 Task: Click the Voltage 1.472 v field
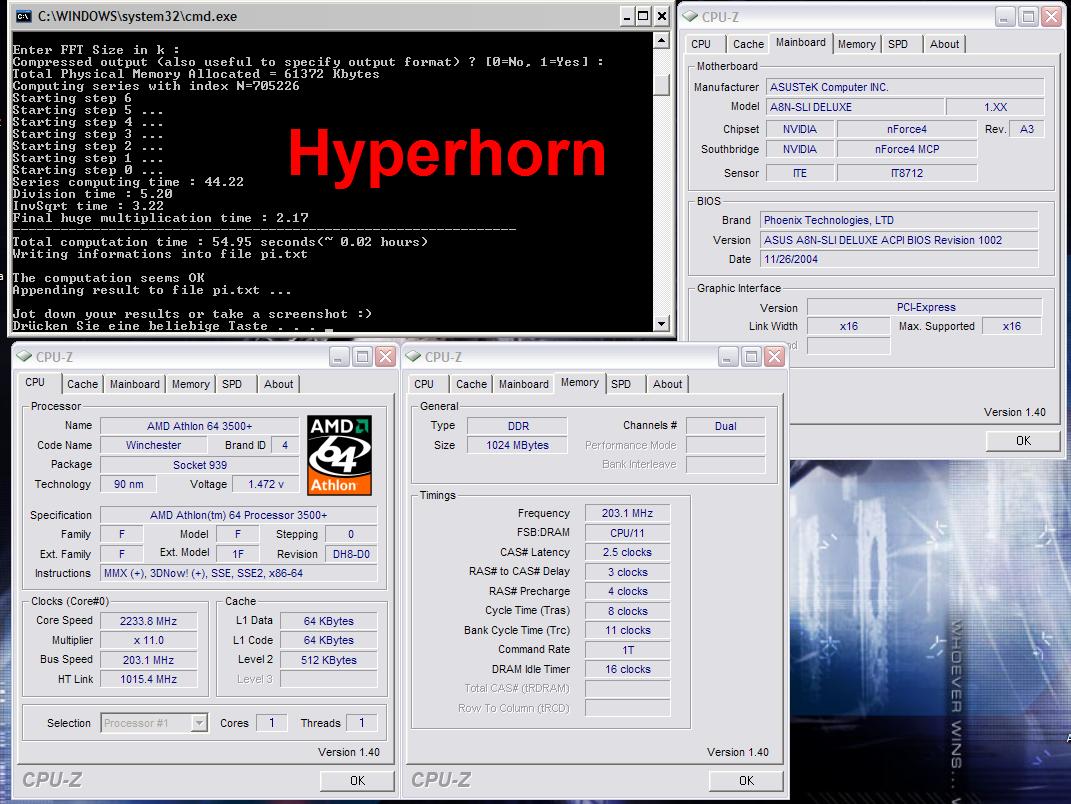266,484
